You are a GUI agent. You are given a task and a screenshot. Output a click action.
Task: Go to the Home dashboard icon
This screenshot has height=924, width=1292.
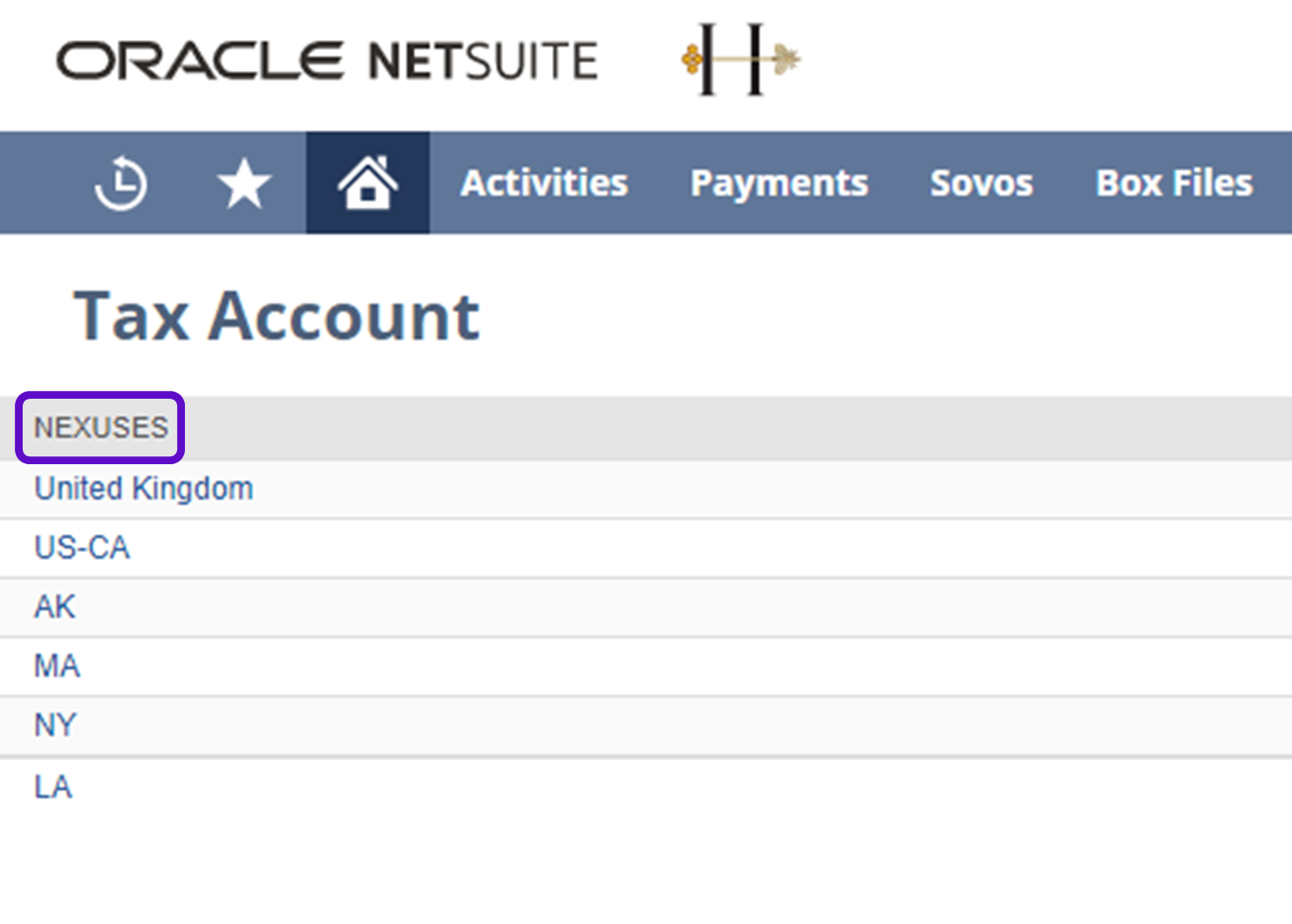[x=367, y=183]
